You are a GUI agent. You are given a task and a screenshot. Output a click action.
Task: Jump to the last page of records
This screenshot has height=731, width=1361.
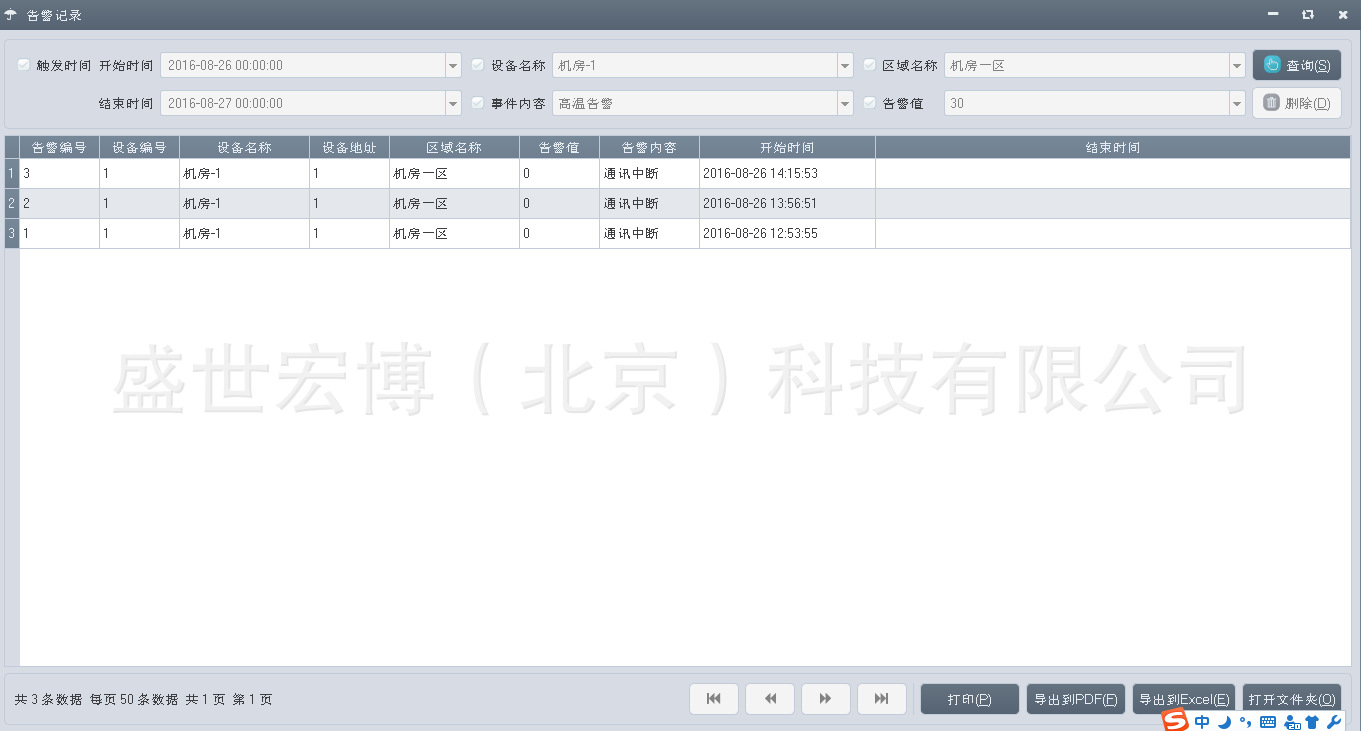click(882, 699)
